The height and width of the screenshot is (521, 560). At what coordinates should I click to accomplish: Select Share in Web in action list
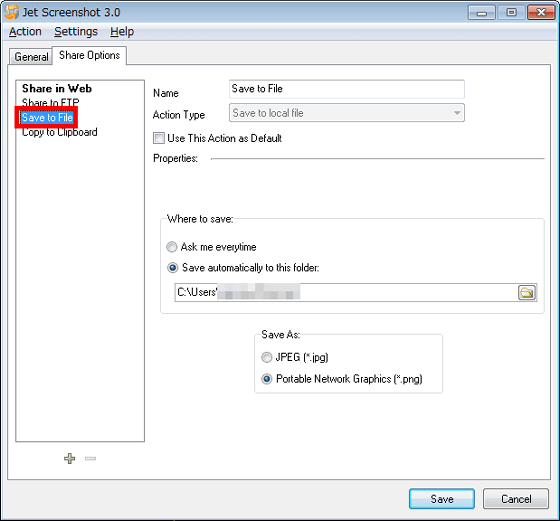click(57, 88)
